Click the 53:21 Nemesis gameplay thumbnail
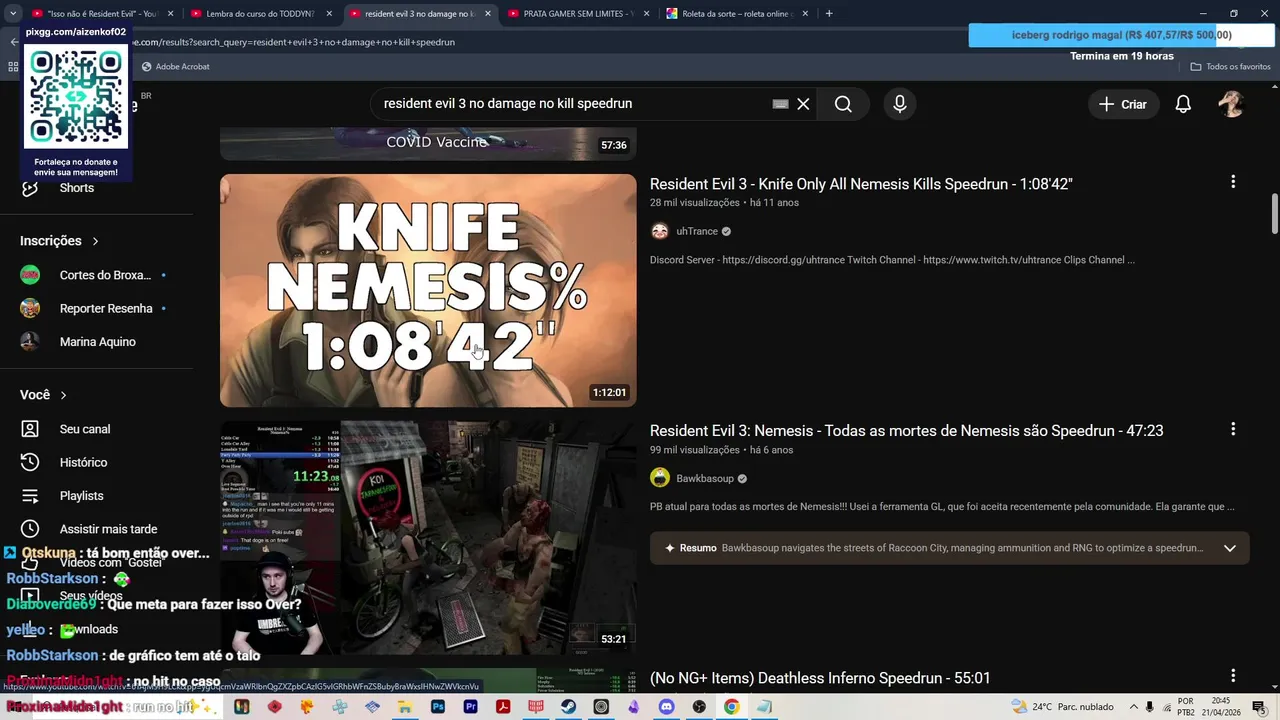 428,537
